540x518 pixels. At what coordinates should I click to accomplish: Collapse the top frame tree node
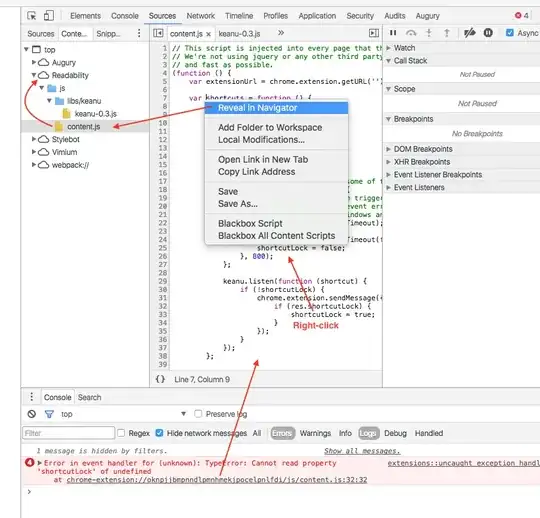point(26,50)
